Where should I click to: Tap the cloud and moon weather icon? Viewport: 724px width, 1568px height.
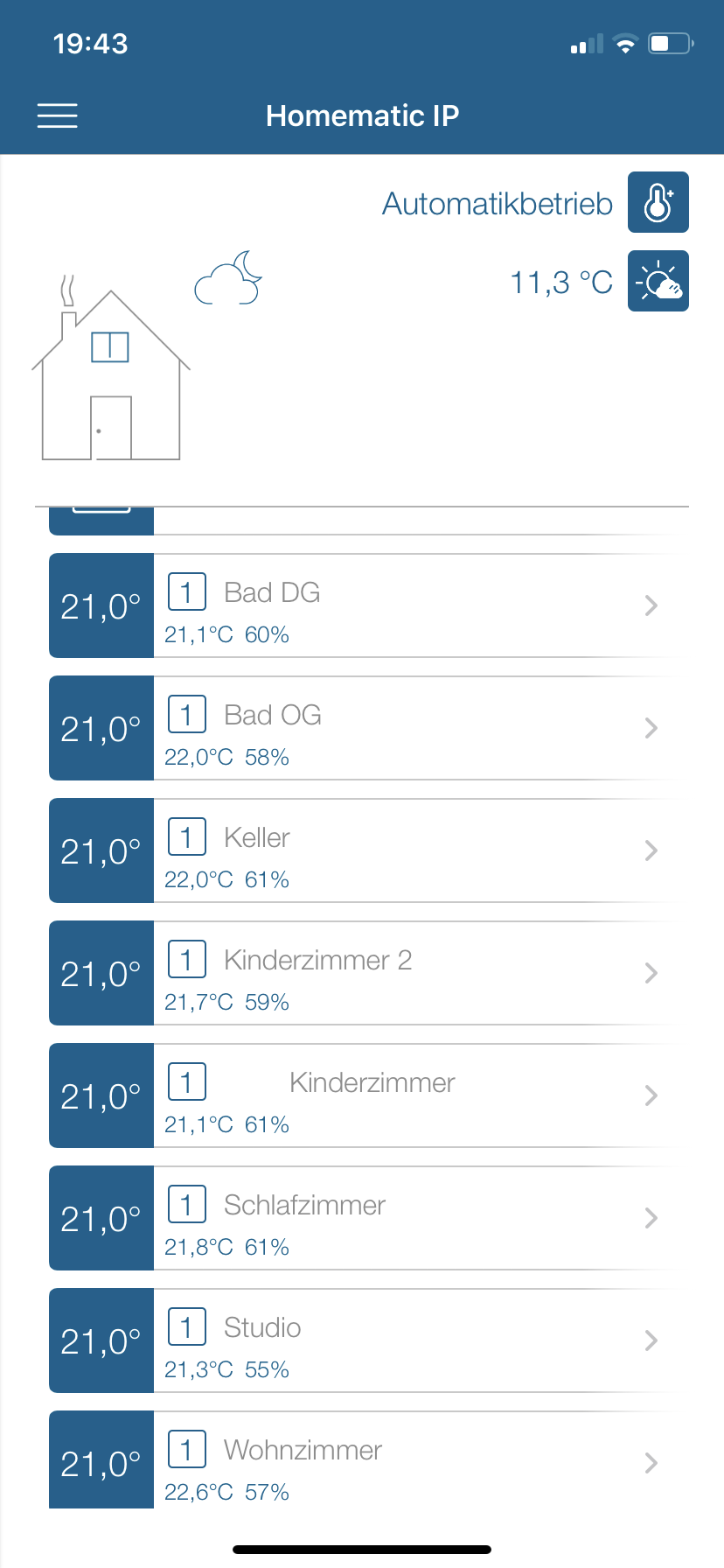[228, 277]
